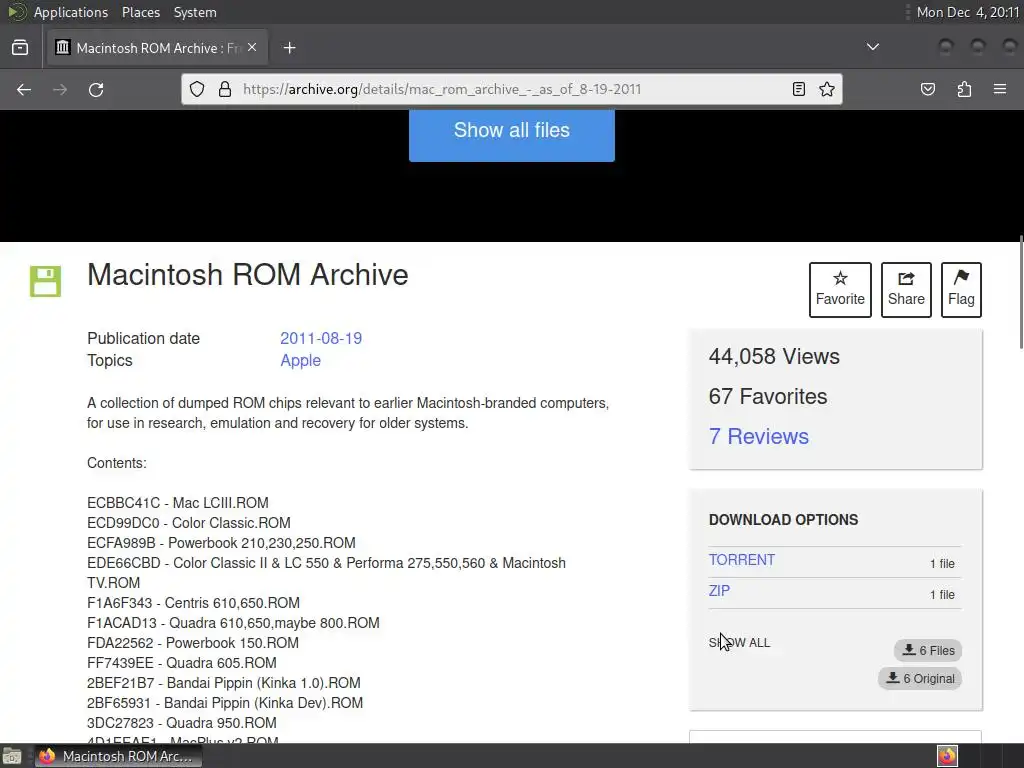This screenshot has height=768, width=1024.
Task: Reload the current page
Action: click(x=96, y=89)
